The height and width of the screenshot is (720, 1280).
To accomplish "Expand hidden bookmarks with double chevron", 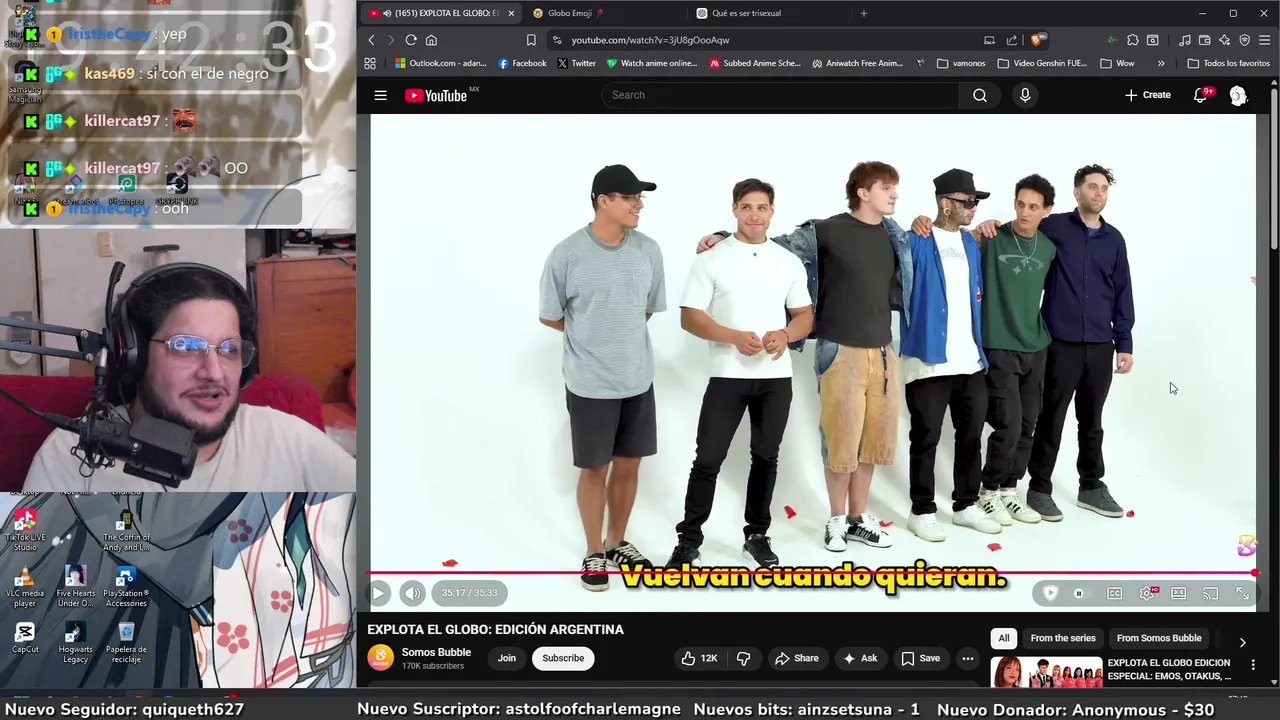I will coord(1161,63).
